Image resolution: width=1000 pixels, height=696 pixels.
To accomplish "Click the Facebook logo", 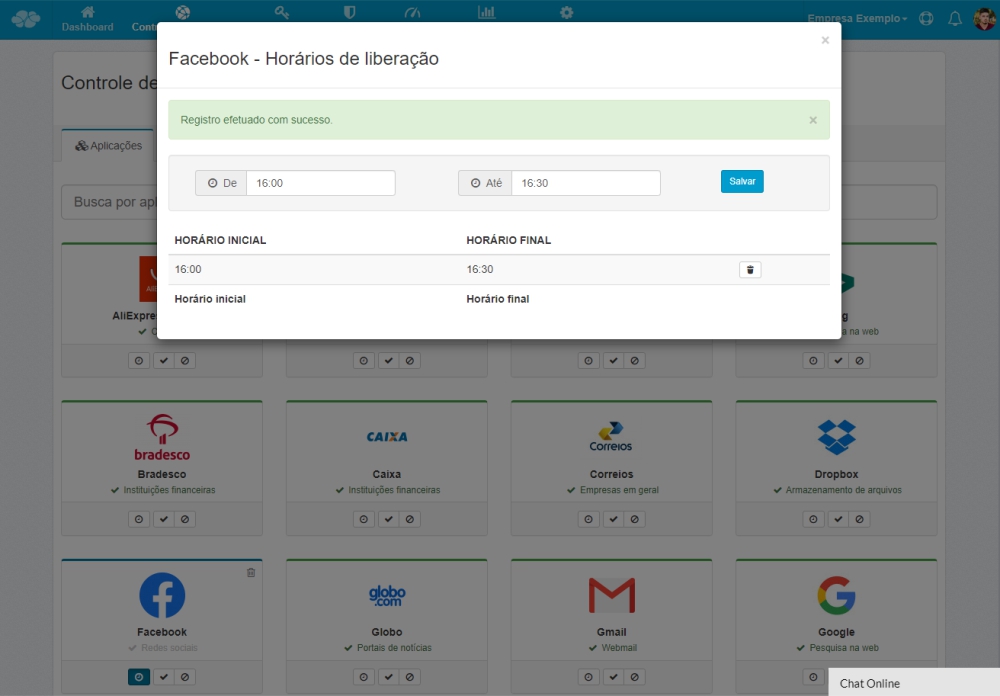I will [162, 595].
